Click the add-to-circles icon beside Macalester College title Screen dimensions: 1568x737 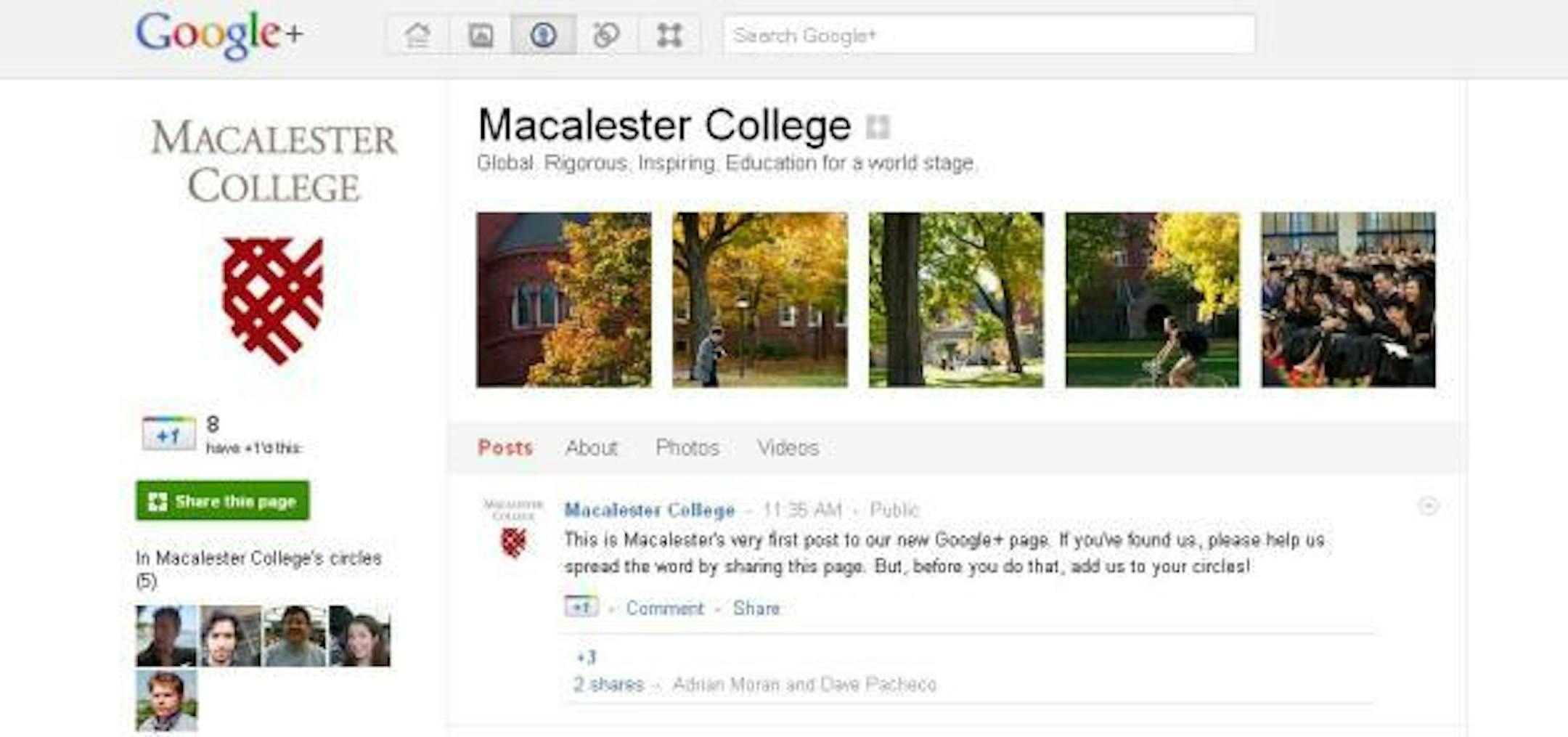point(878,127)
